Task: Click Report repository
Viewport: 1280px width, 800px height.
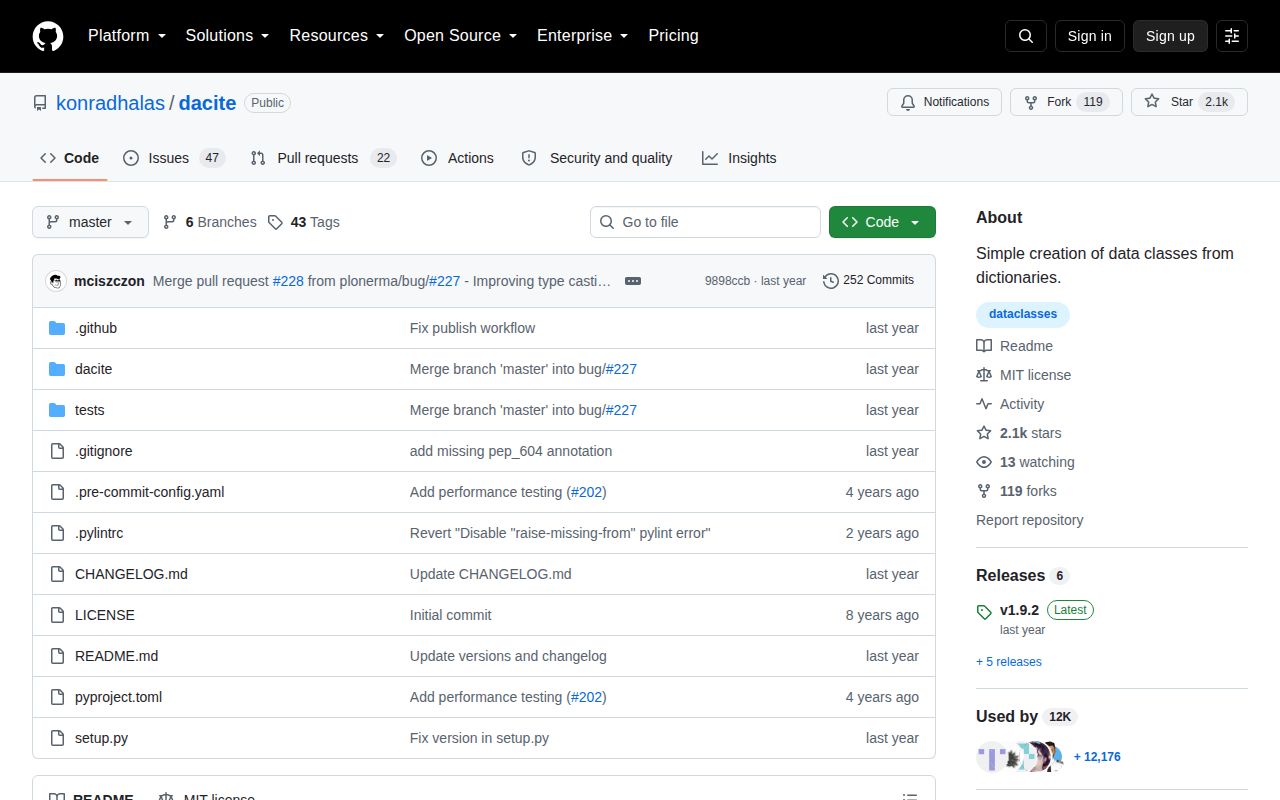Action: (x=1030, y=520)
